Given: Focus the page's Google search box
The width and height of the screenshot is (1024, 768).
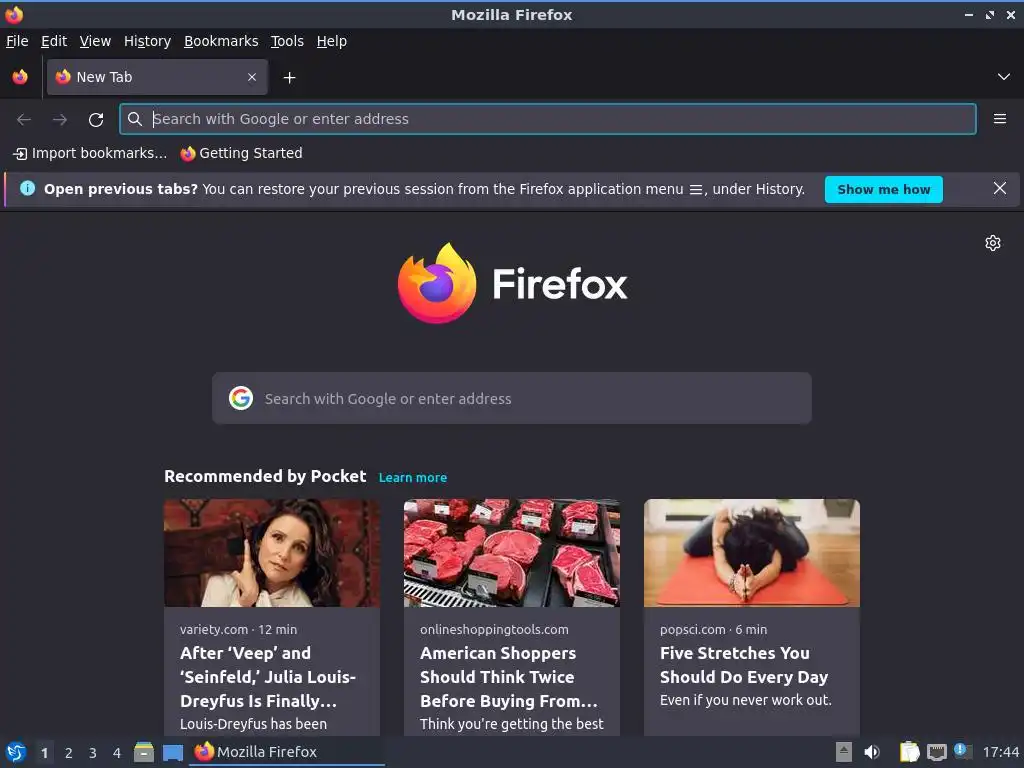Looking at the screenshot, I should pyautogui.click(x=512, y=398).
